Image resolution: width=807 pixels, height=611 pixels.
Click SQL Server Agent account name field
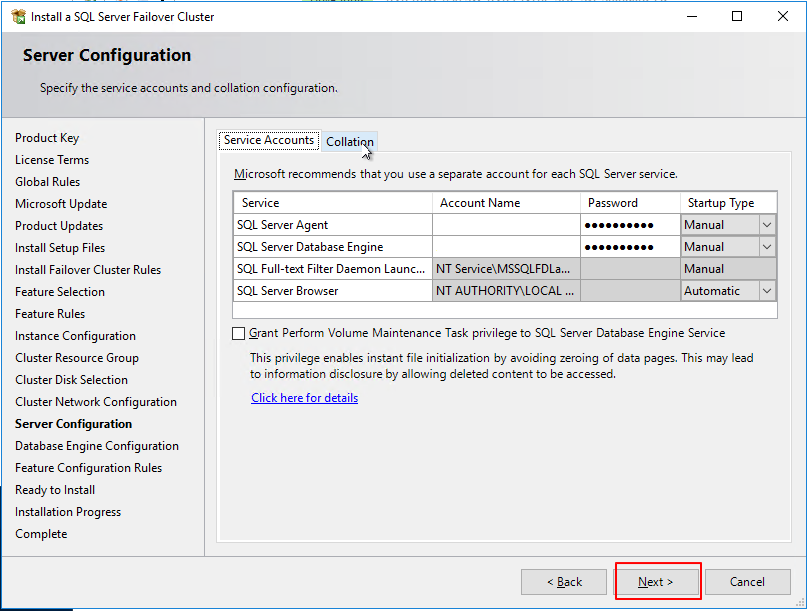506,225
